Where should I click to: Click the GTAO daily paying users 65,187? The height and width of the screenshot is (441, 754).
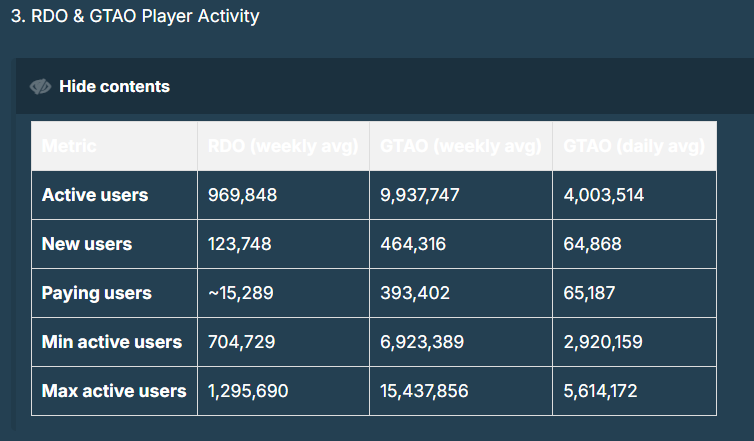(x=590, y=293)
